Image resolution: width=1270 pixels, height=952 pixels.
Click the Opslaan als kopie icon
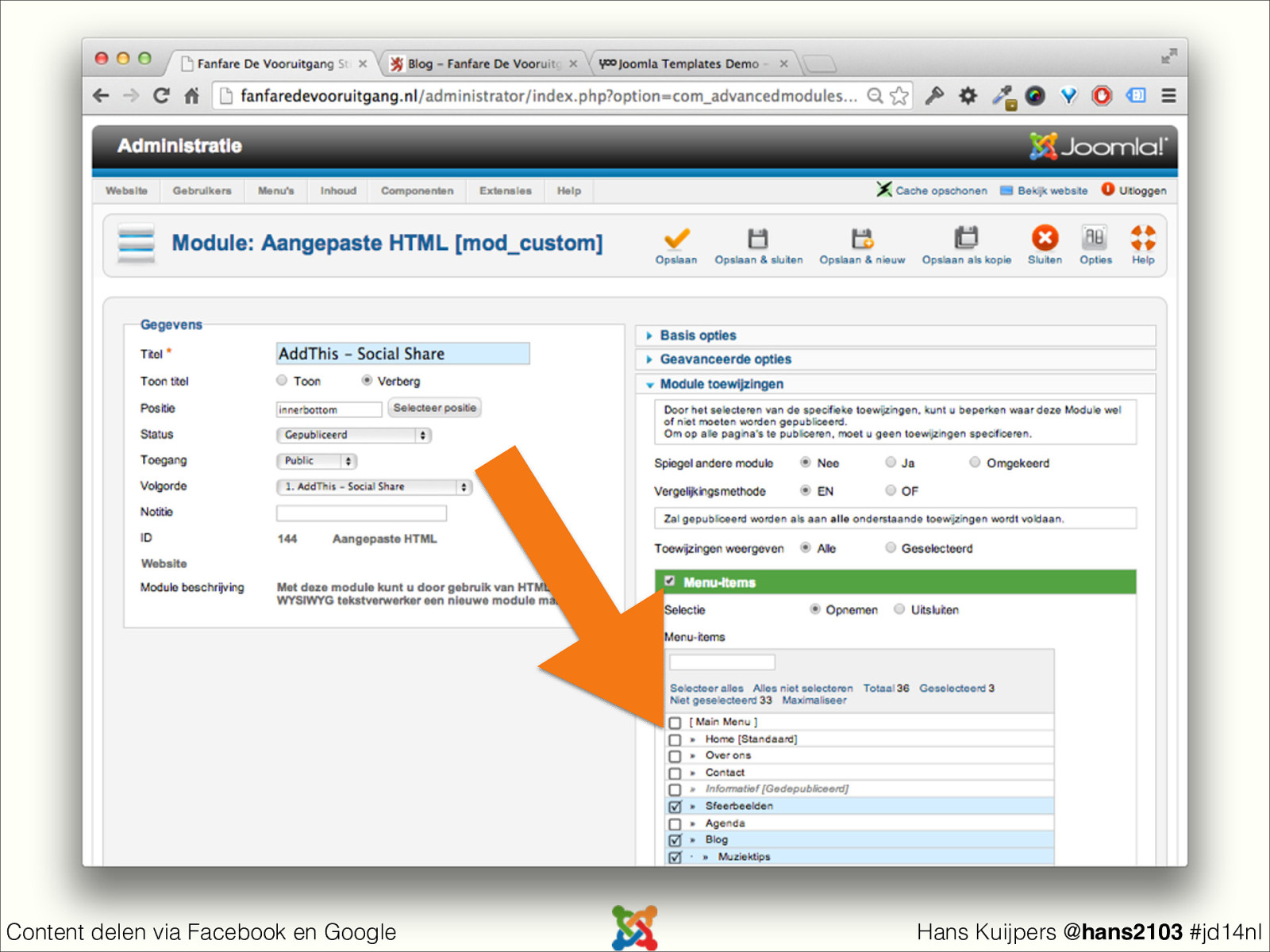click(966, 238)
